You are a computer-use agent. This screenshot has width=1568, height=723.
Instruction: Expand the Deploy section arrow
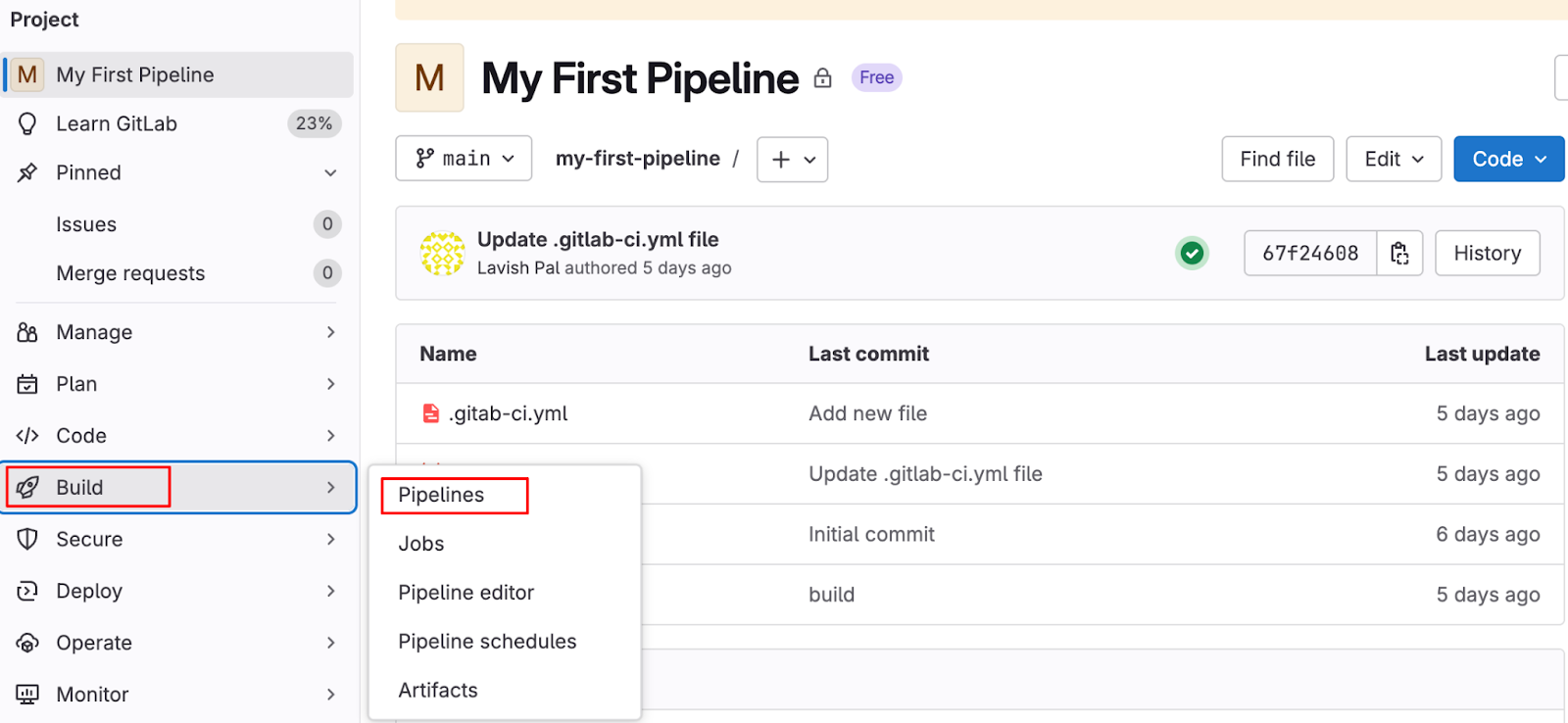tap(331, 591)
